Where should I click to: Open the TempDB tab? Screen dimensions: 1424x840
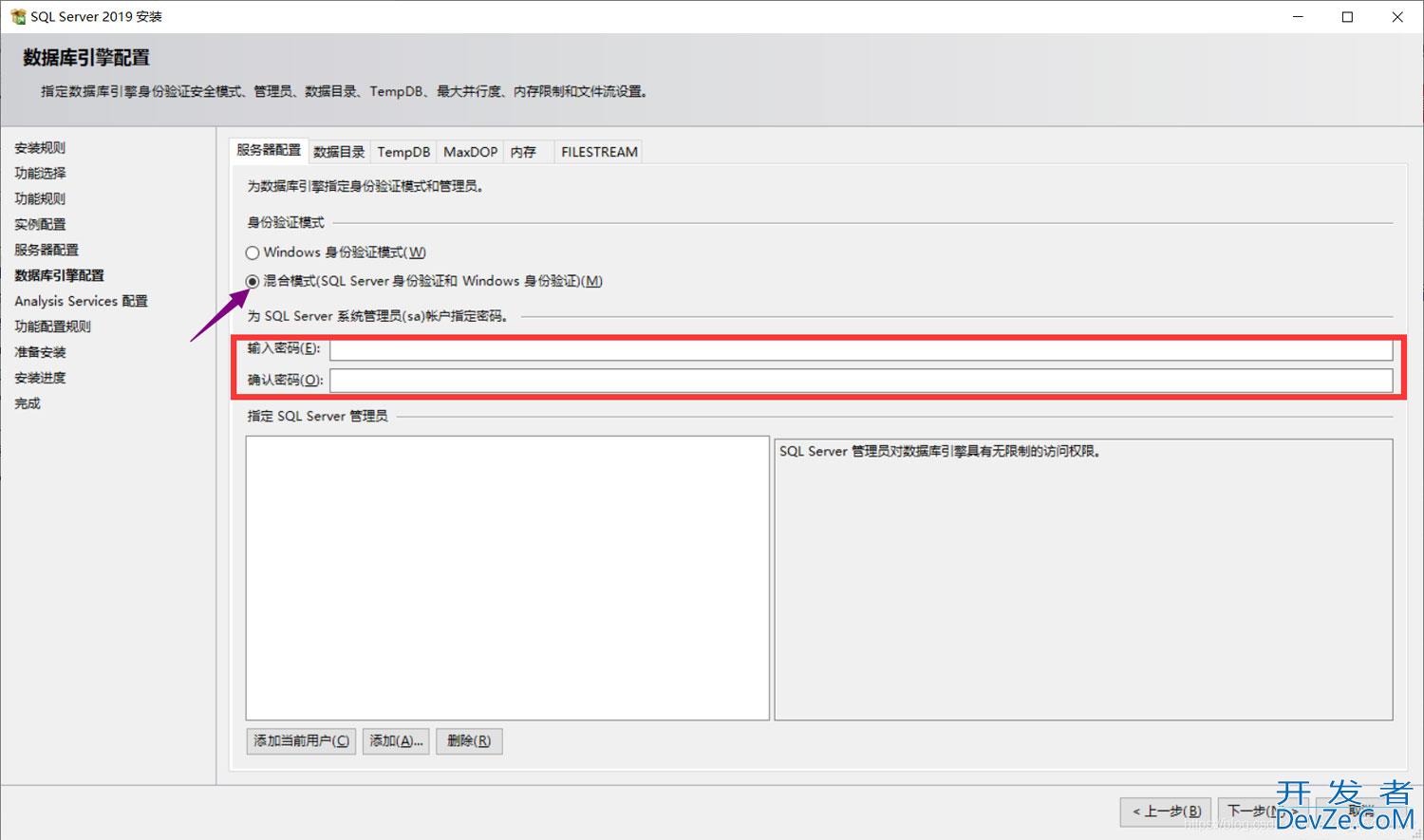[403, 152]
